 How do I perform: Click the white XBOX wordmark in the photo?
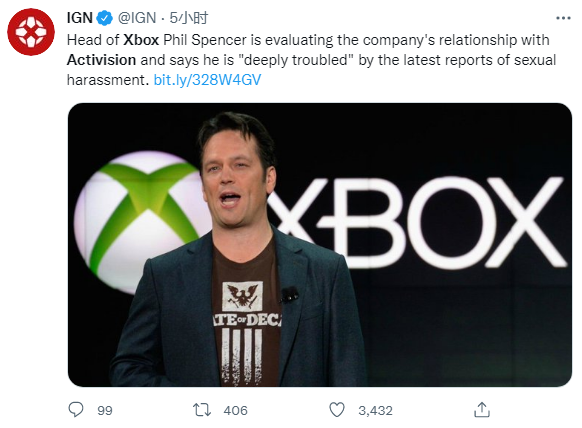point(418,222)
